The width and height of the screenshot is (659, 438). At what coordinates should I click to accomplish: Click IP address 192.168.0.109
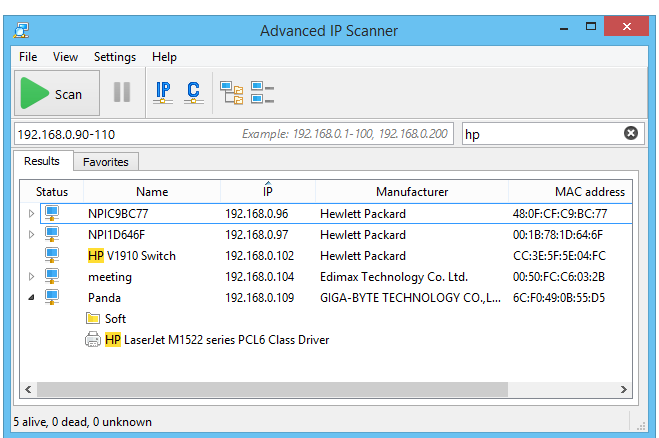[260, 298]
